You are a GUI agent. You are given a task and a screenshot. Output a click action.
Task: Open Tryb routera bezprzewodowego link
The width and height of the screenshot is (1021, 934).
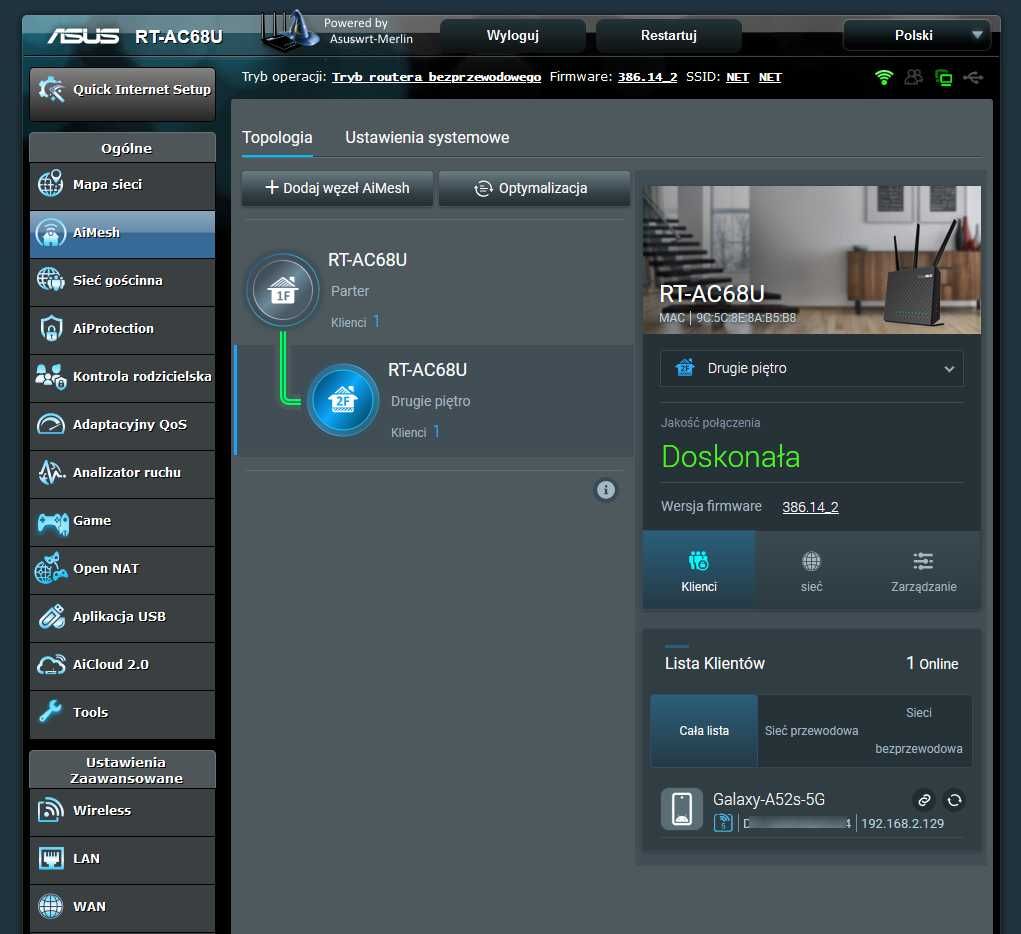(436, 77)
